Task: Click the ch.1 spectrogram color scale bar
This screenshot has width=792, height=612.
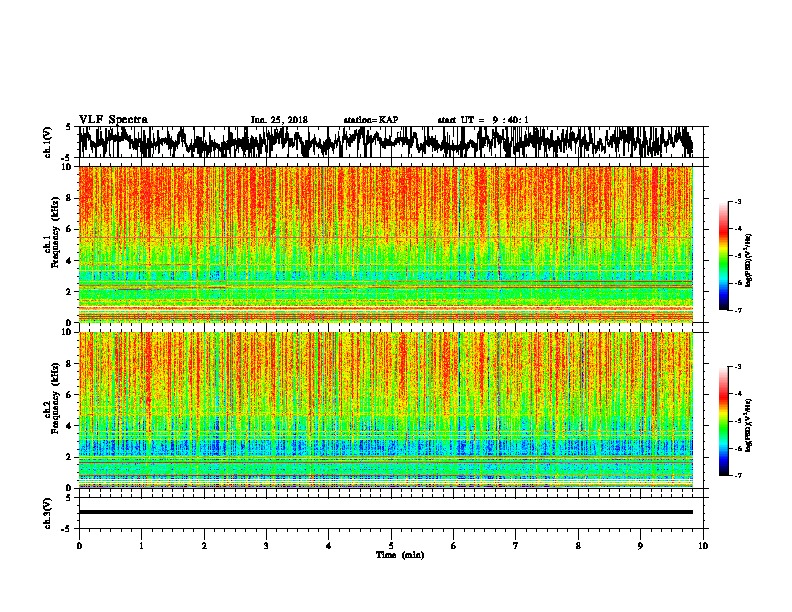Action: click(x=723, y=256)
